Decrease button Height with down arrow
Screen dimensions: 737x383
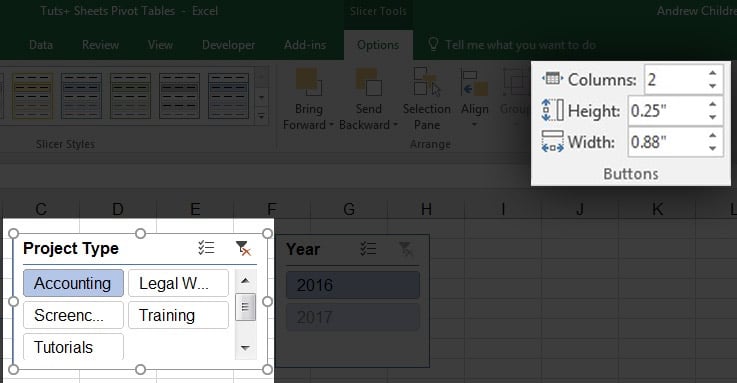[713, 117]
